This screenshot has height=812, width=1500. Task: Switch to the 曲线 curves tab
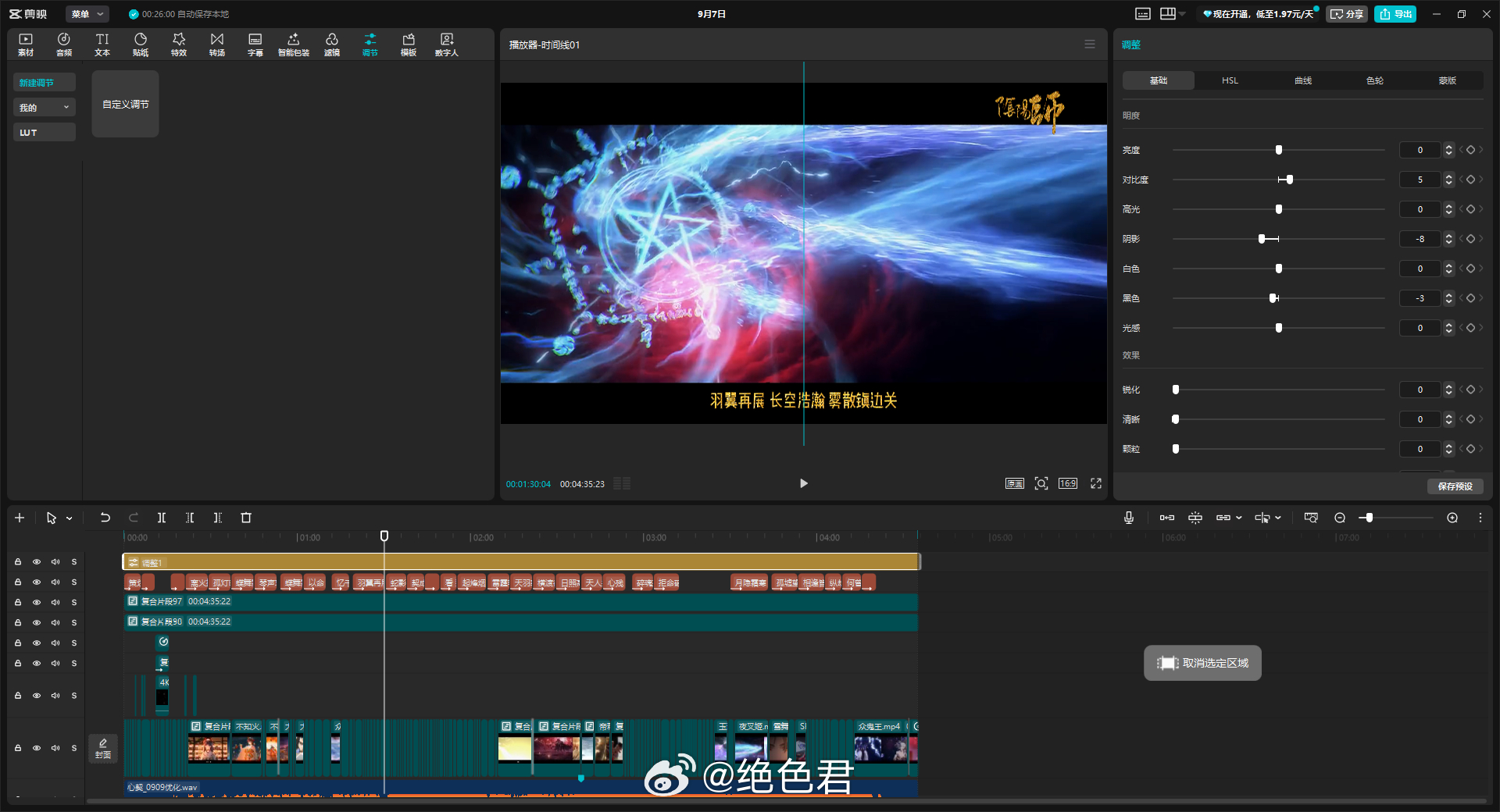(x=1303, y=80)
